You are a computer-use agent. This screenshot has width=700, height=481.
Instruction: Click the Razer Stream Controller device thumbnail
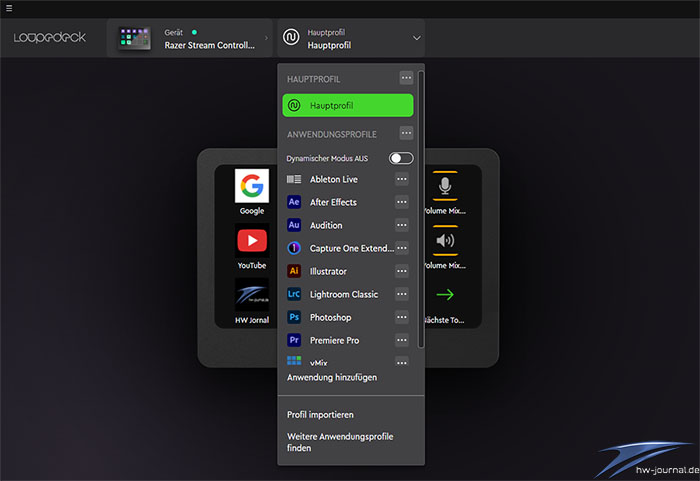click(134, 38)
